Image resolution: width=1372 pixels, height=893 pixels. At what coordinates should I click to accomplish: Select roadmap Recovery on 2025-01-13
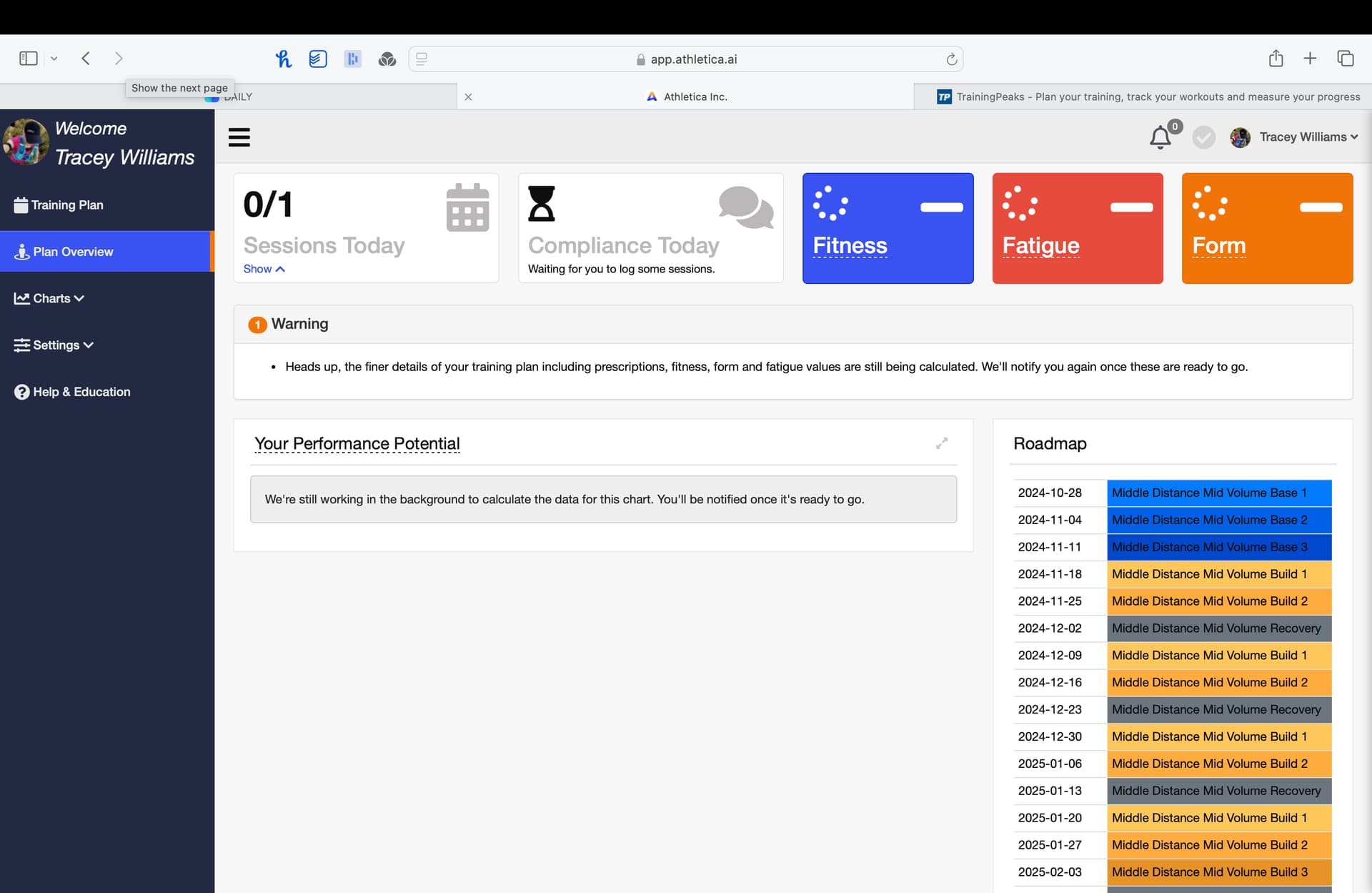click(1172, 791)
